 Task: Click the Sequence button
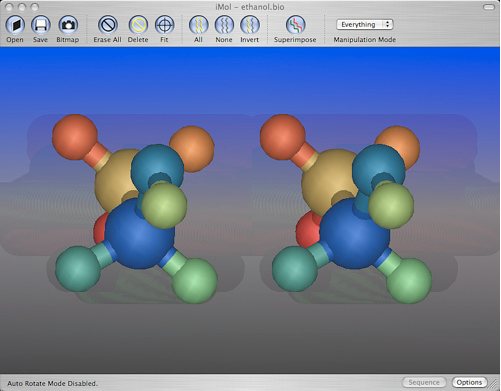tap(424, 382)
